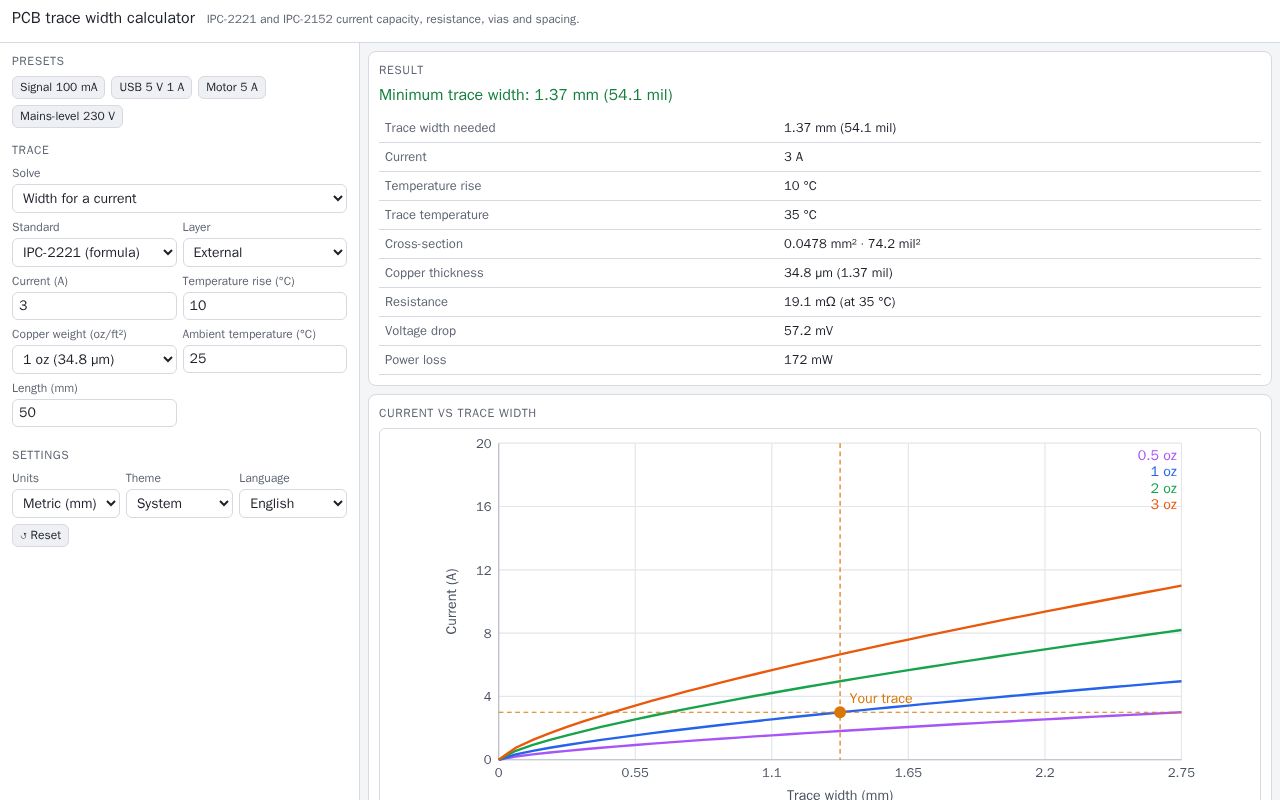Click the Power loss value 172 mW
The image size is (1280, 800).
tap(808, 360)
